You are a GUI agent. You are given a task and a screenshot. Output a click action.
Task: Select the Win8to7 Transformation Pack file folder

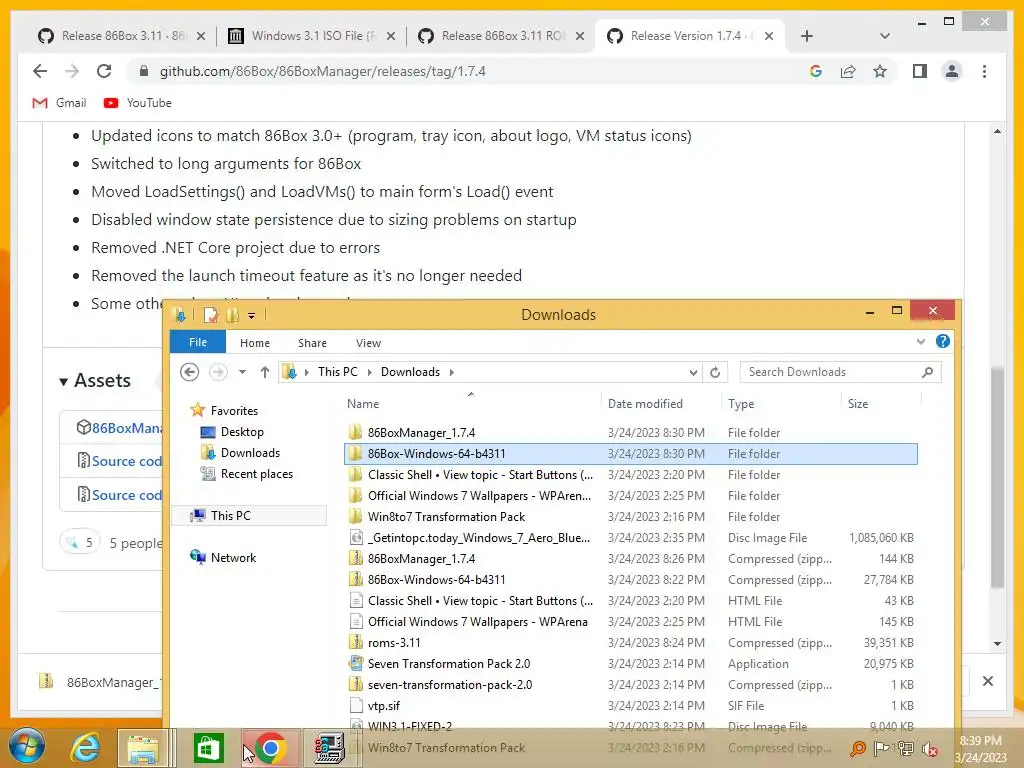(x=631, y=517)
